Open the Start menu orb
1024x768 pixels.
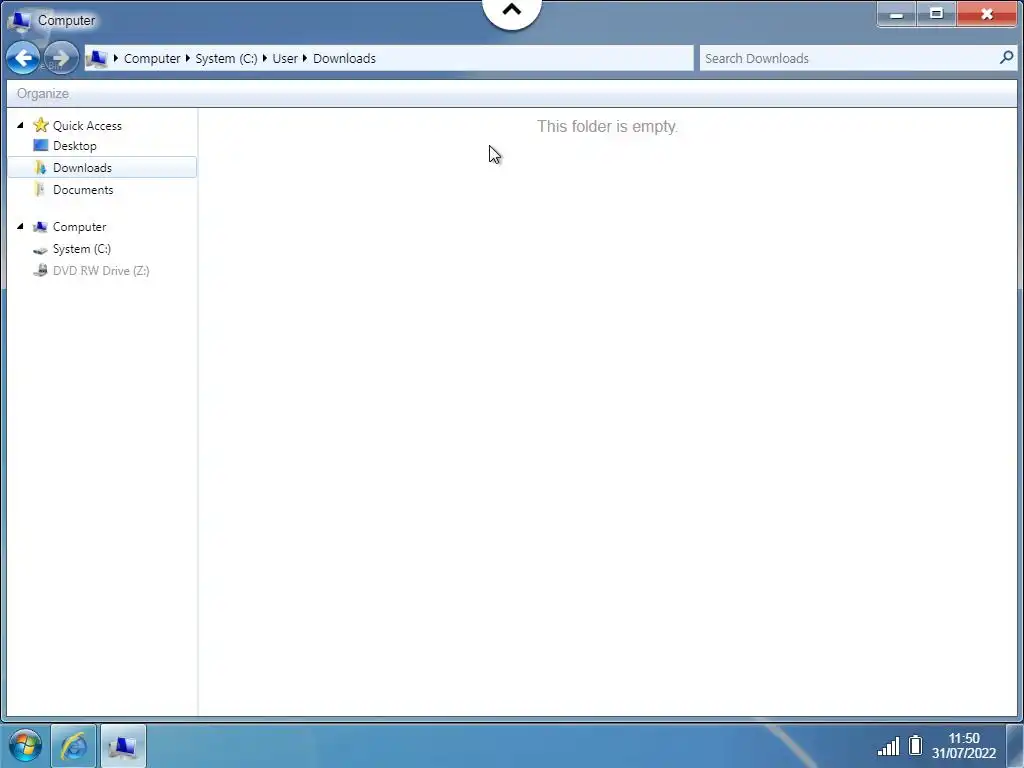[x=25, y=745]
